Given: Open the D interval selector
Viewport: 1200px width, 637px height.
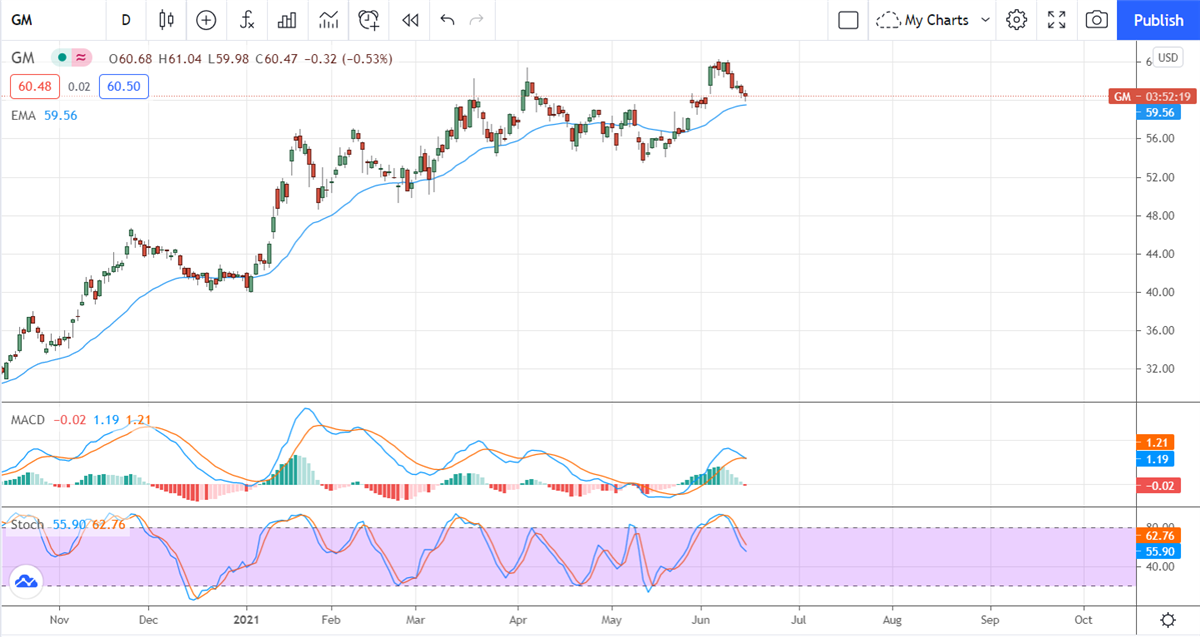Looking at the screenshot, I should pyautogui.click(x=125, y=20).
